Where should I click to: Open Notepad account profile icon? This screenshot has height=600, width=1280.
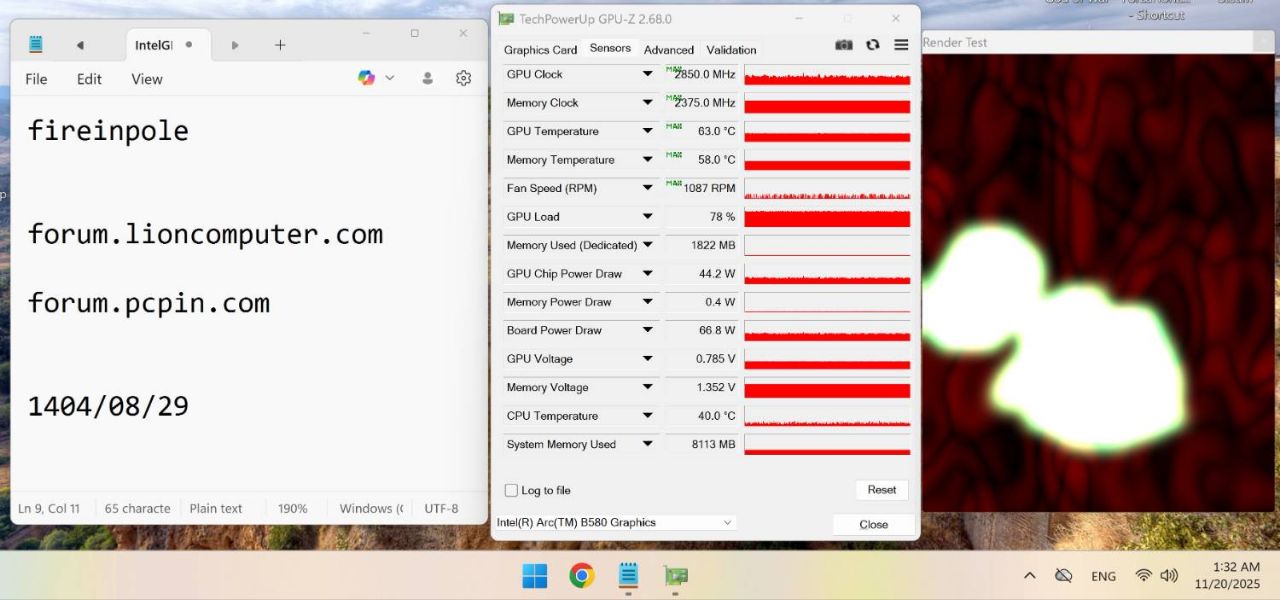[x=428, y=78]
